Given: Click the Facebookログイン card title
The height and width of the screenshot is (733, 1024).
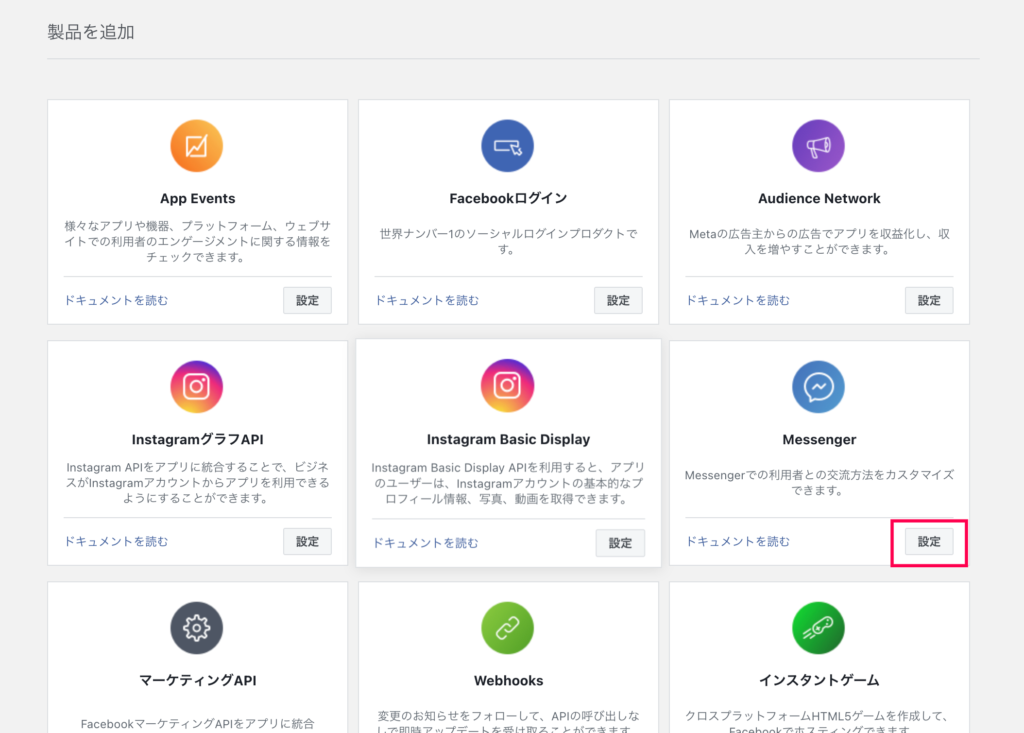Looking at the screenshot, I should 508,199.
